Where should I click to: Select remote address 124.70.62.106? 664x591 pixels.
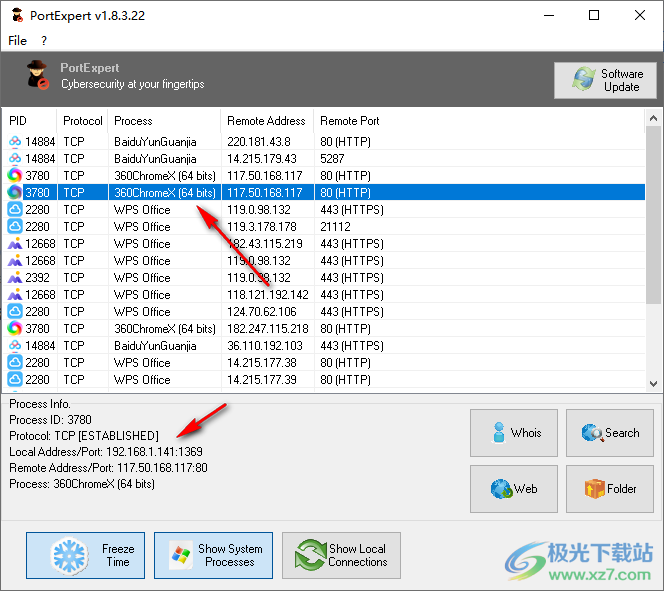click(262, 312)
